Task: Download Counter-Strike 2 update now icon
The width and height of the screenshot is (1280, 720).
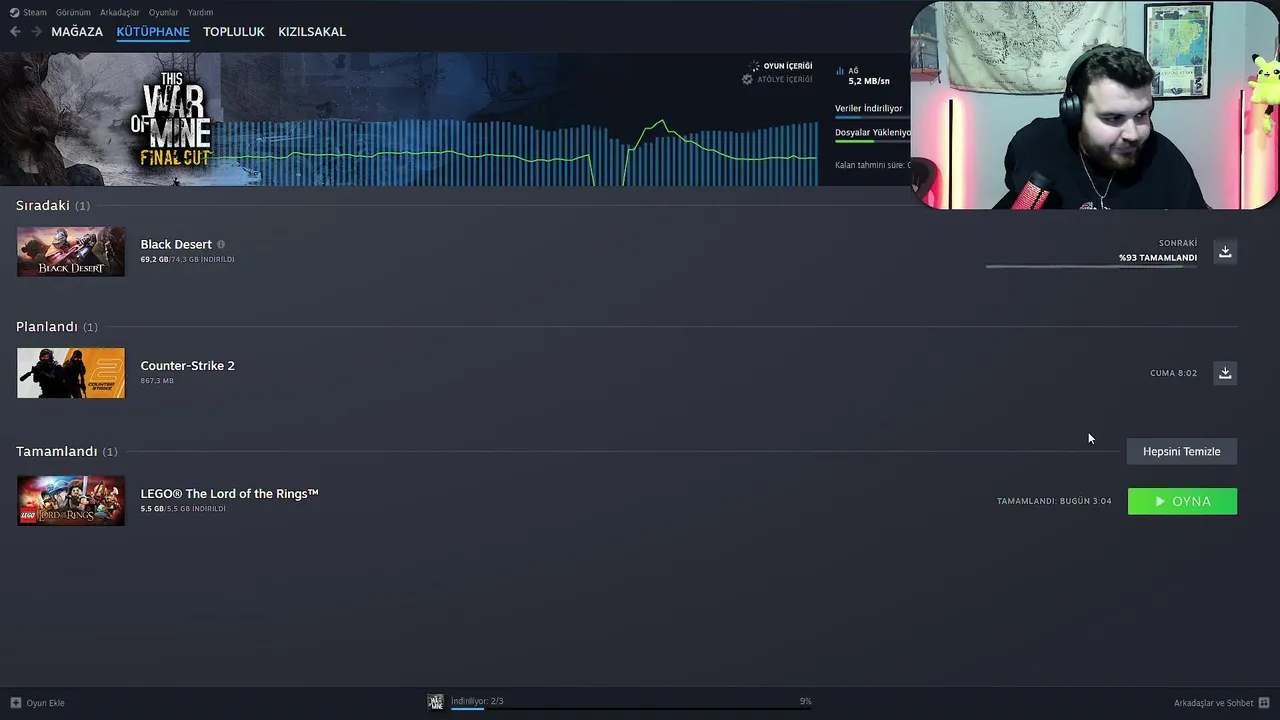Action: point(1225,373)
